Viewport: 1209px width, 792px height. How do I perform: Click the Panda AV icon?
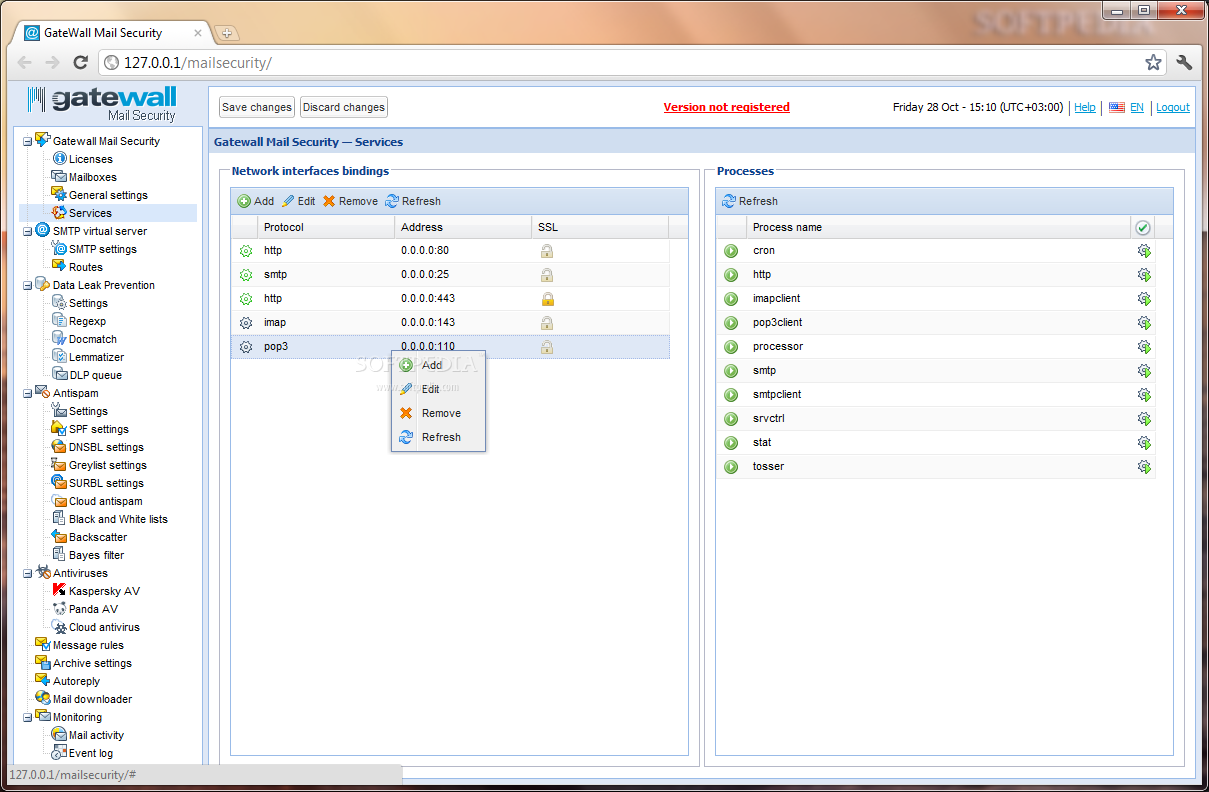tap(60, 608)
